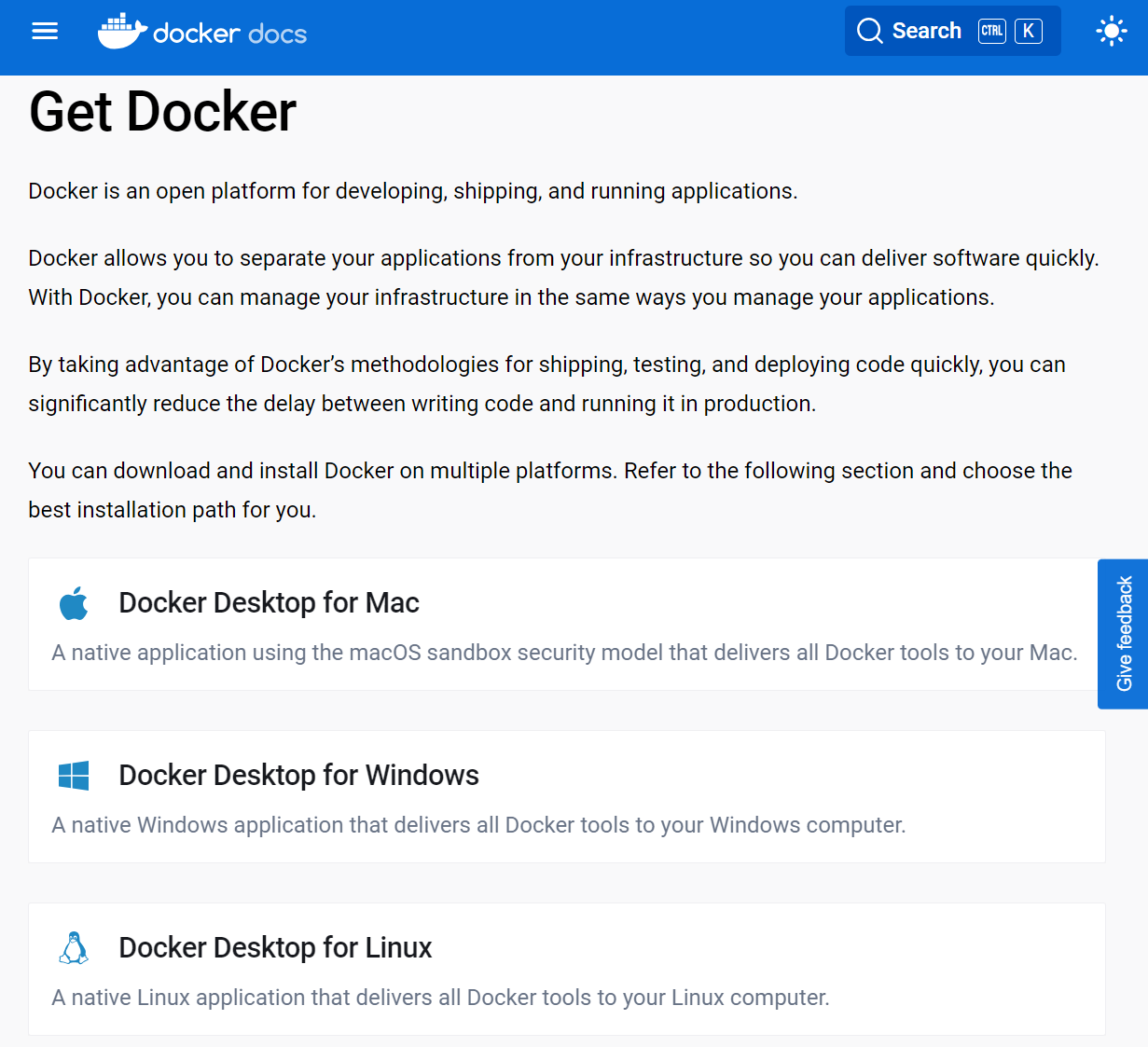The width and height of the screenshot is (1148, 1047).
Task: Click the Mac card description text
Action: pyautogui.click(x=564, y=653)
